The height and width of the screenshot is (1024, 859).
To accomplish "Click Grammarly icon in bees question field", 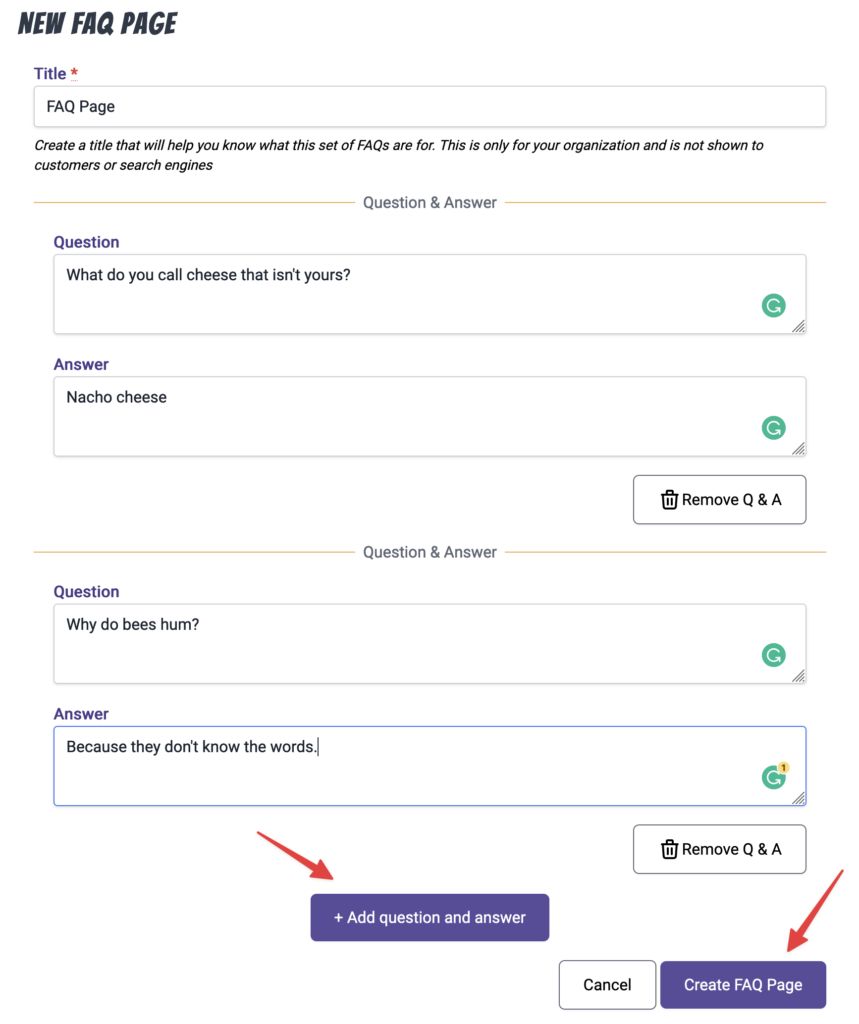I will (773, 655).
